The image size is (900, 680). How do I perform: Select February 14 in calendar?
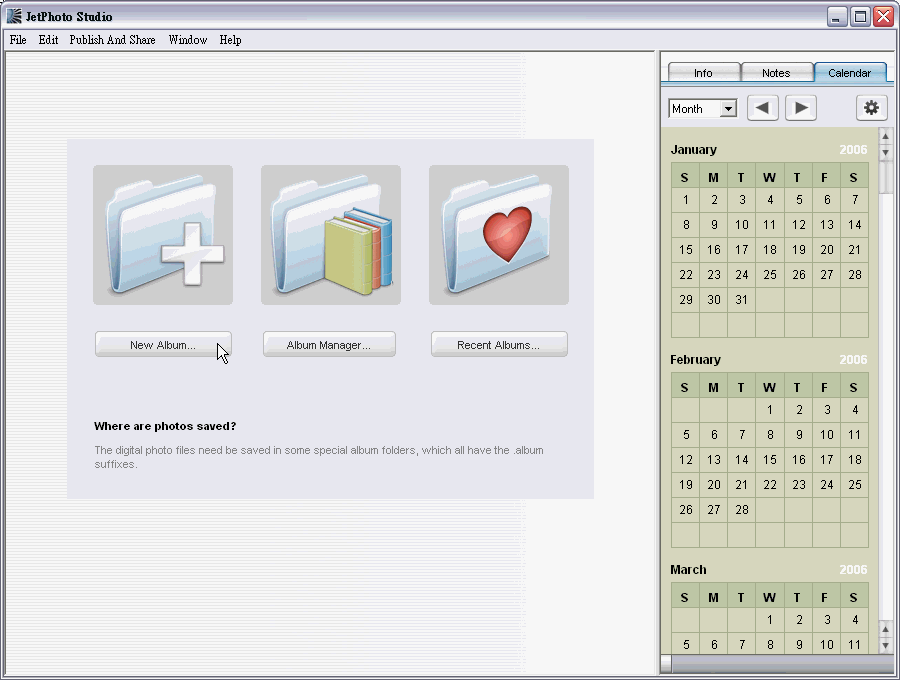(x=742, y=460)
